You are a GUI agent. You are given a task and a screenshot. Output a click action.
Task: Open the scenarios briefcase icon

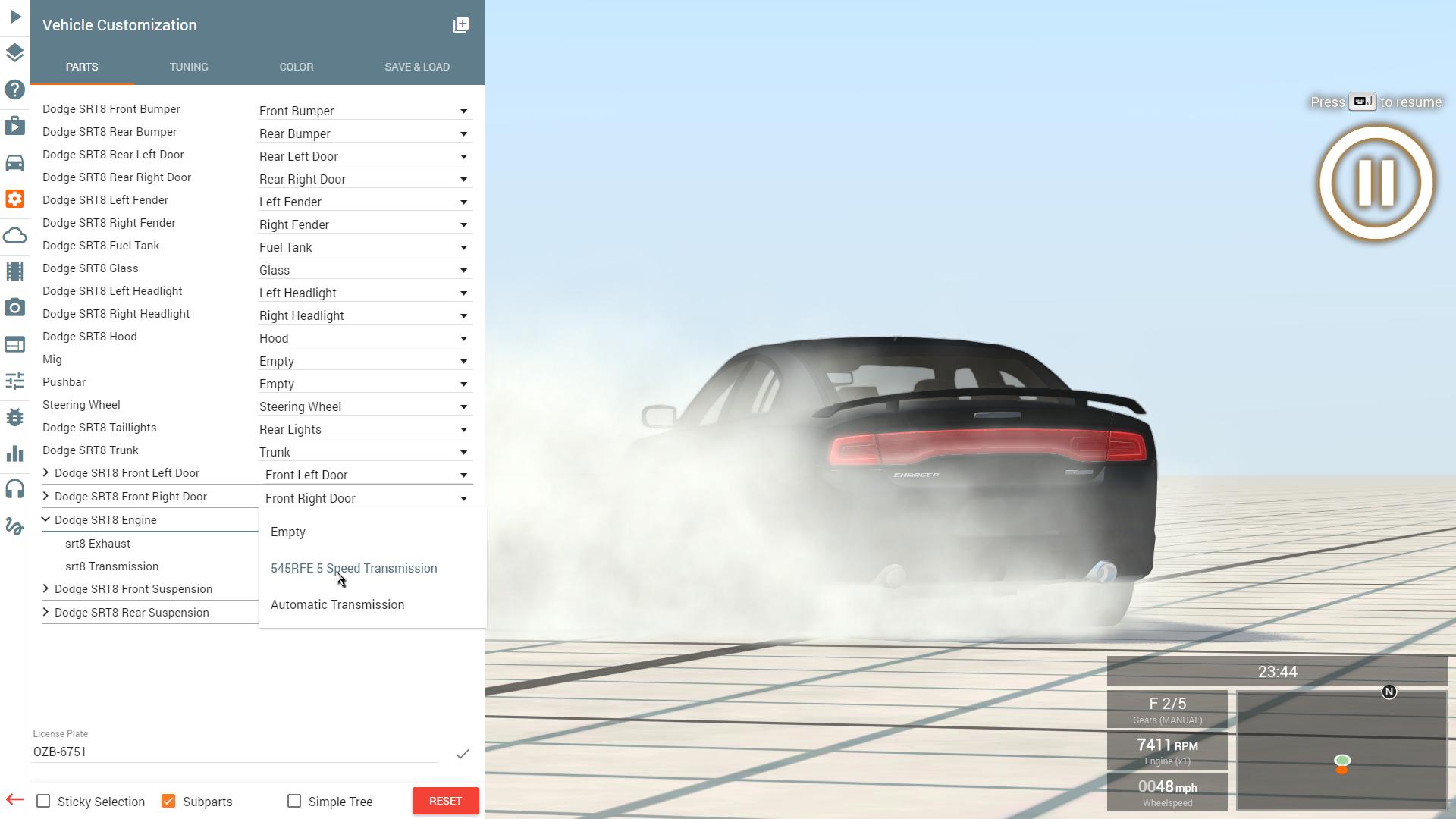pos(15,125)
